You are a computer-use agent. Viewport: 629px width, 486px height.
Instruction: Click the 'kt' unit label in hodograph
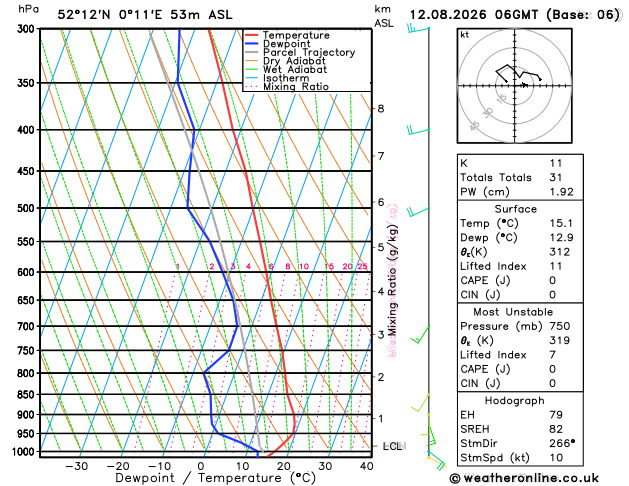pyautogui.click(x=465, y=35)
